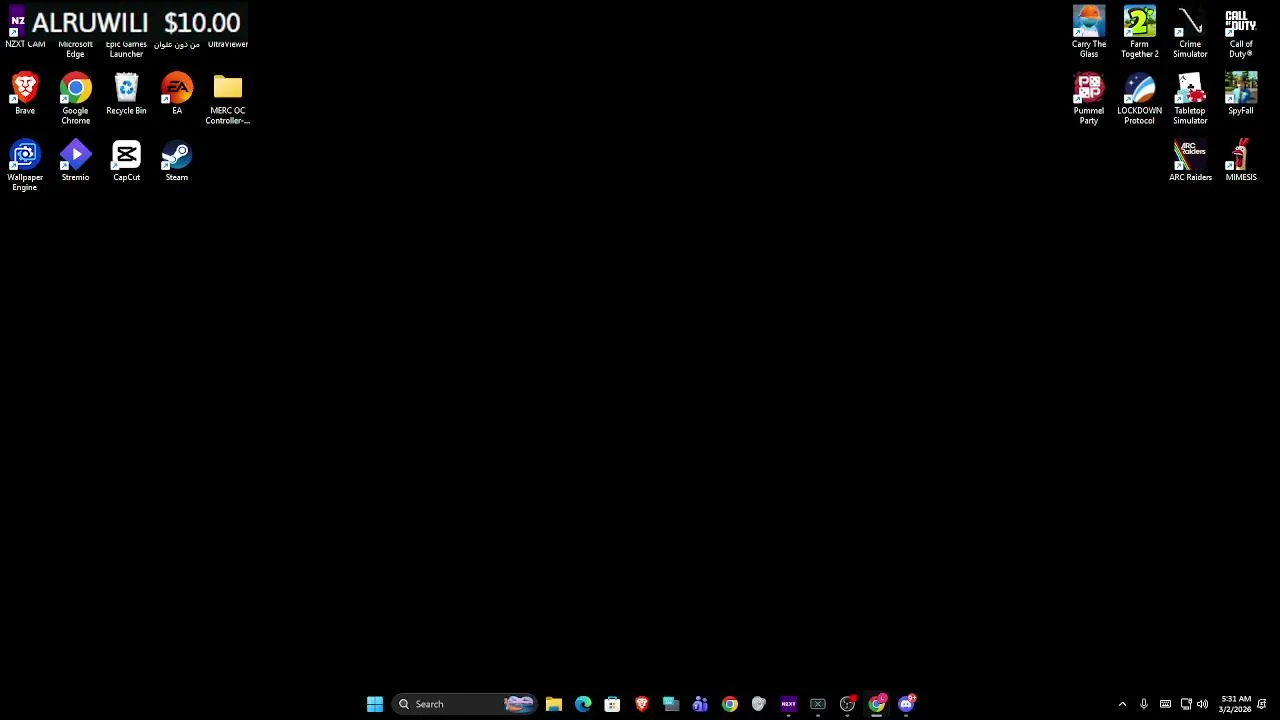Select the Carry The Glass game shortcut
The height and width of the screenshot is (720, 1280).
(x=1089, y=31)
